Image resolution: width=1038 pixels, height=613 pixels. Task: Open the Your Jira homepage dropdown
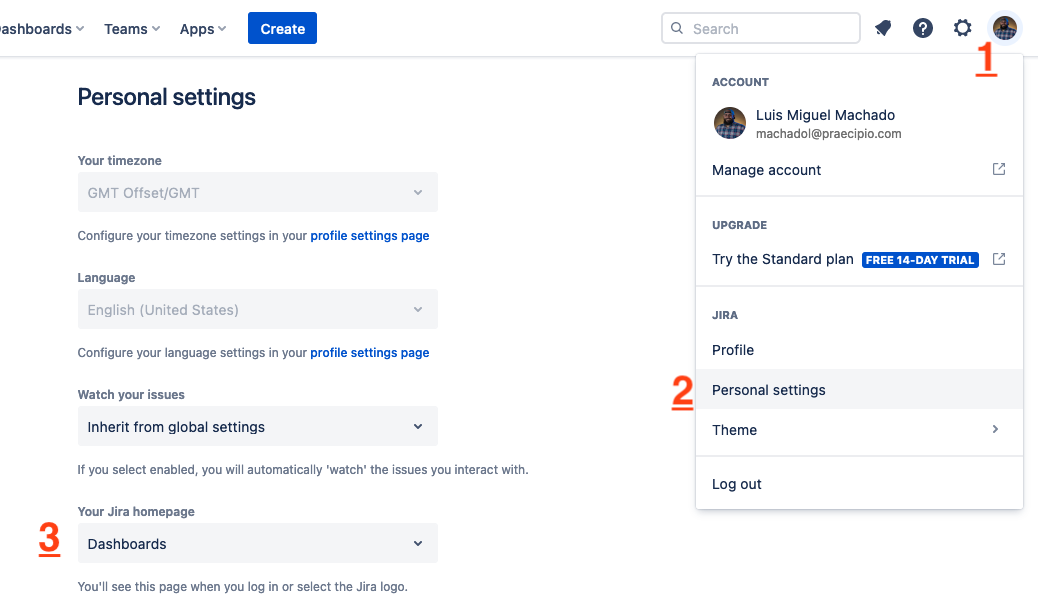(x=258, y=543)
